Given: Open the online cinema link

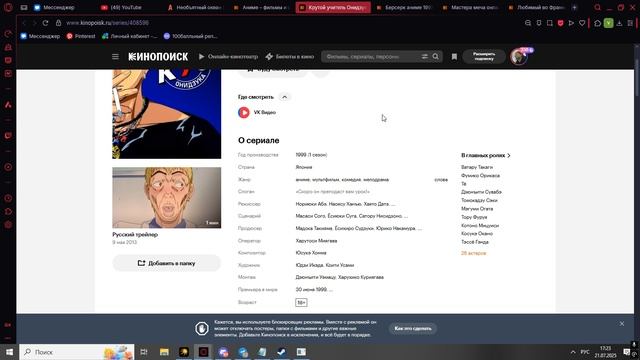Looking at the screenshot, I should [x=229, y=57].
